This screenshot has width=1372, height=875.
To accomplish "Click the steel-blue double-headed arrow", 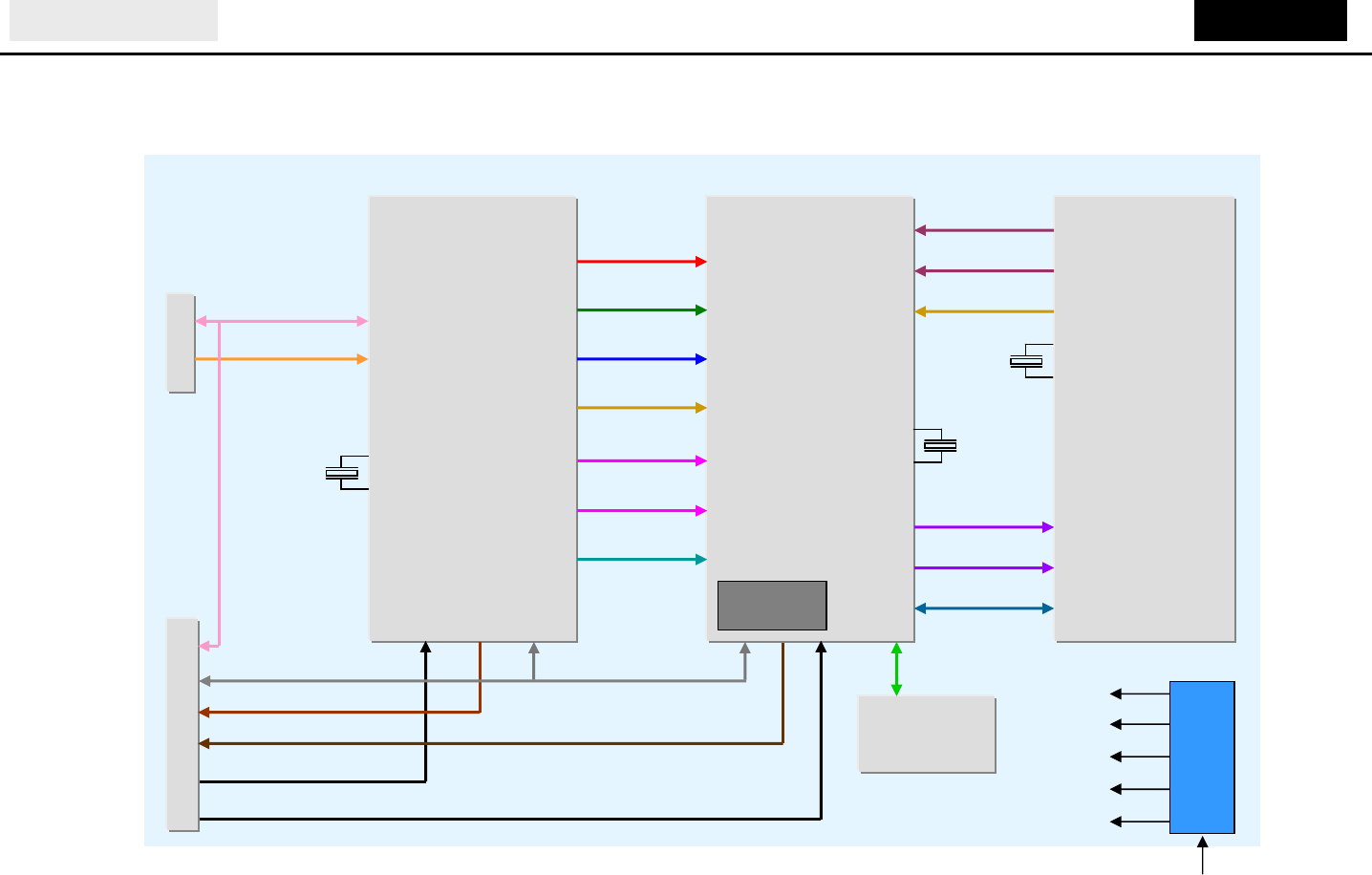I will tap(984, 608).
